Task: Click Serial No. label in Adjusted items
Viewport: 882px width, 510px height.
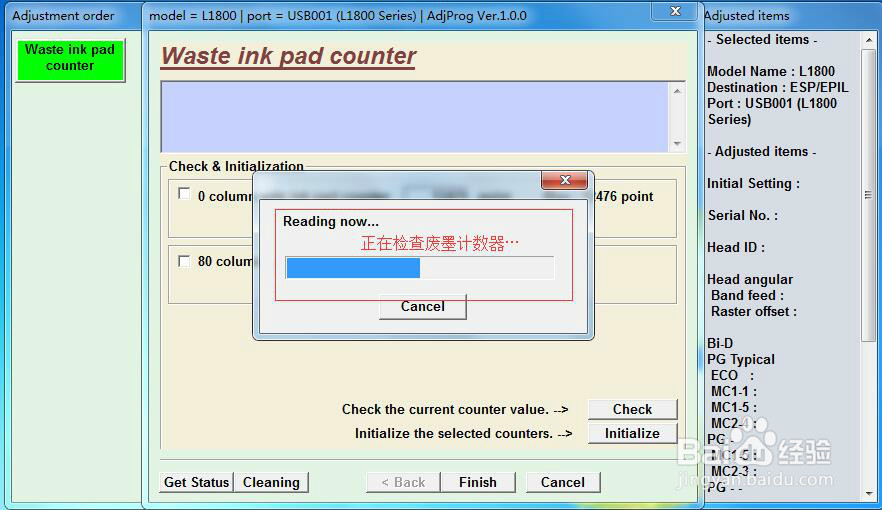Action: (x=742, y=215)
